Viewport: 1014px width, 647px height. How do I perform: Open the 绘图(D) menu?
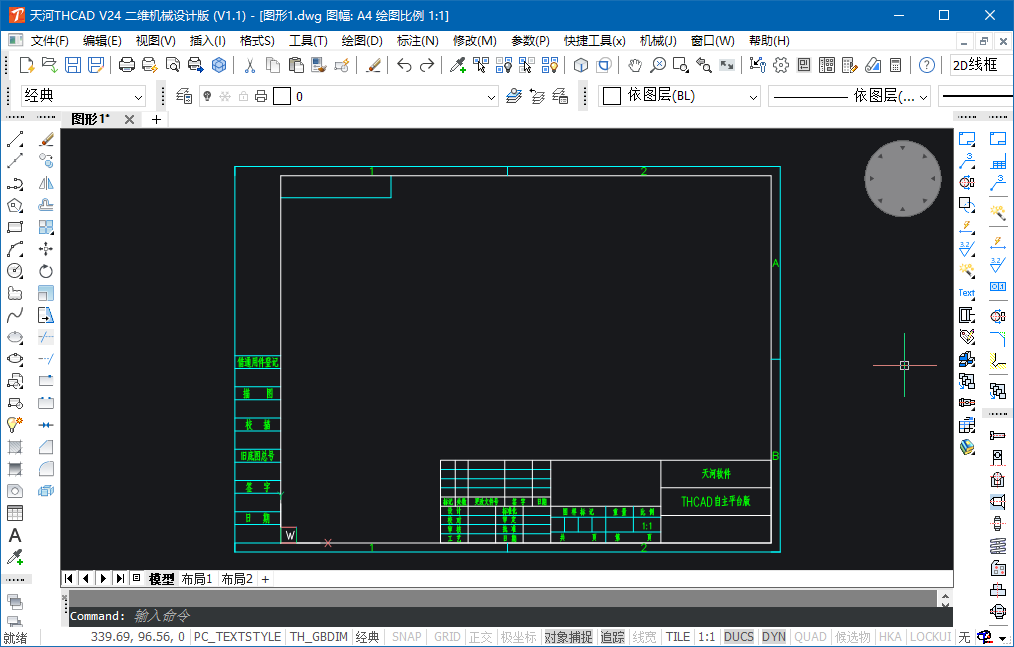click(361, 41)
